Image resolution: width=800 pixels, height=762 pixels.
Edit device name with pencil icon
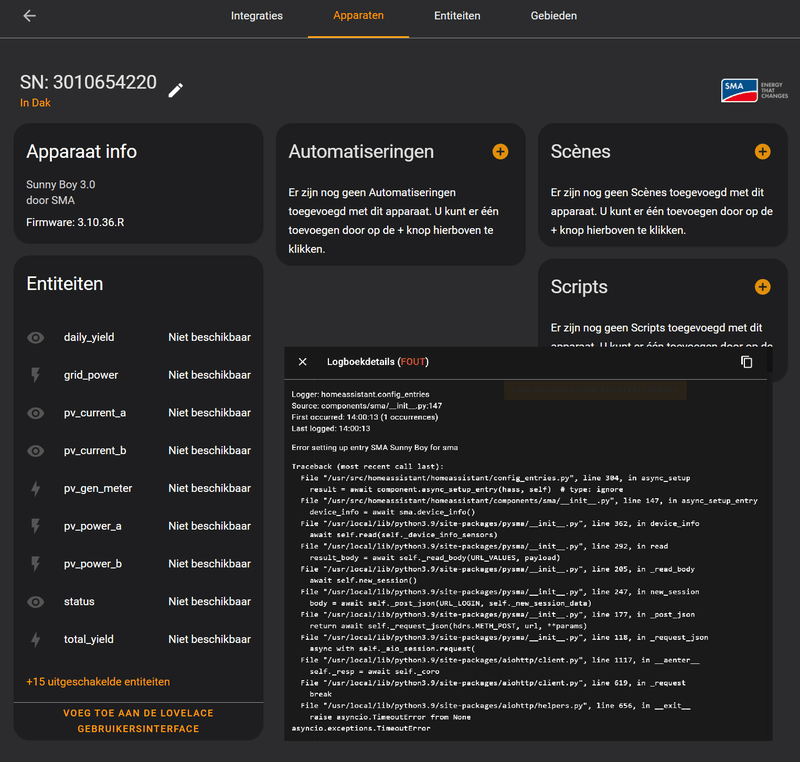coord(176,90)
